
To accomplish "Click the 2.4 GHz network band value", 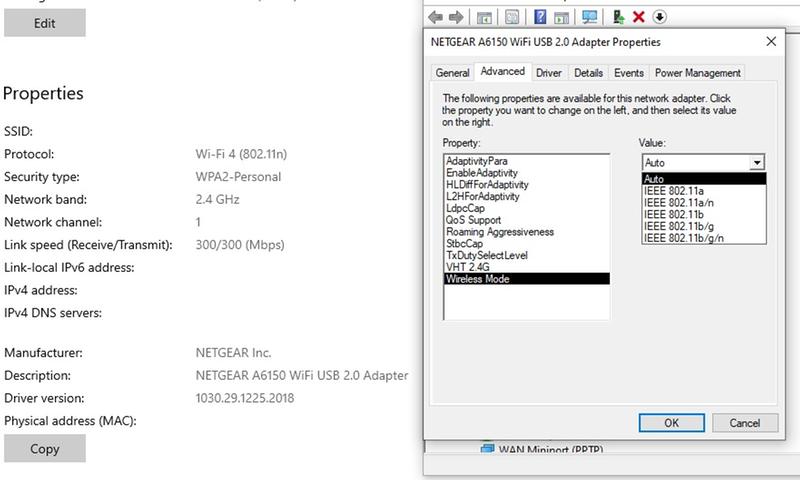I will [x=217, y=199].
